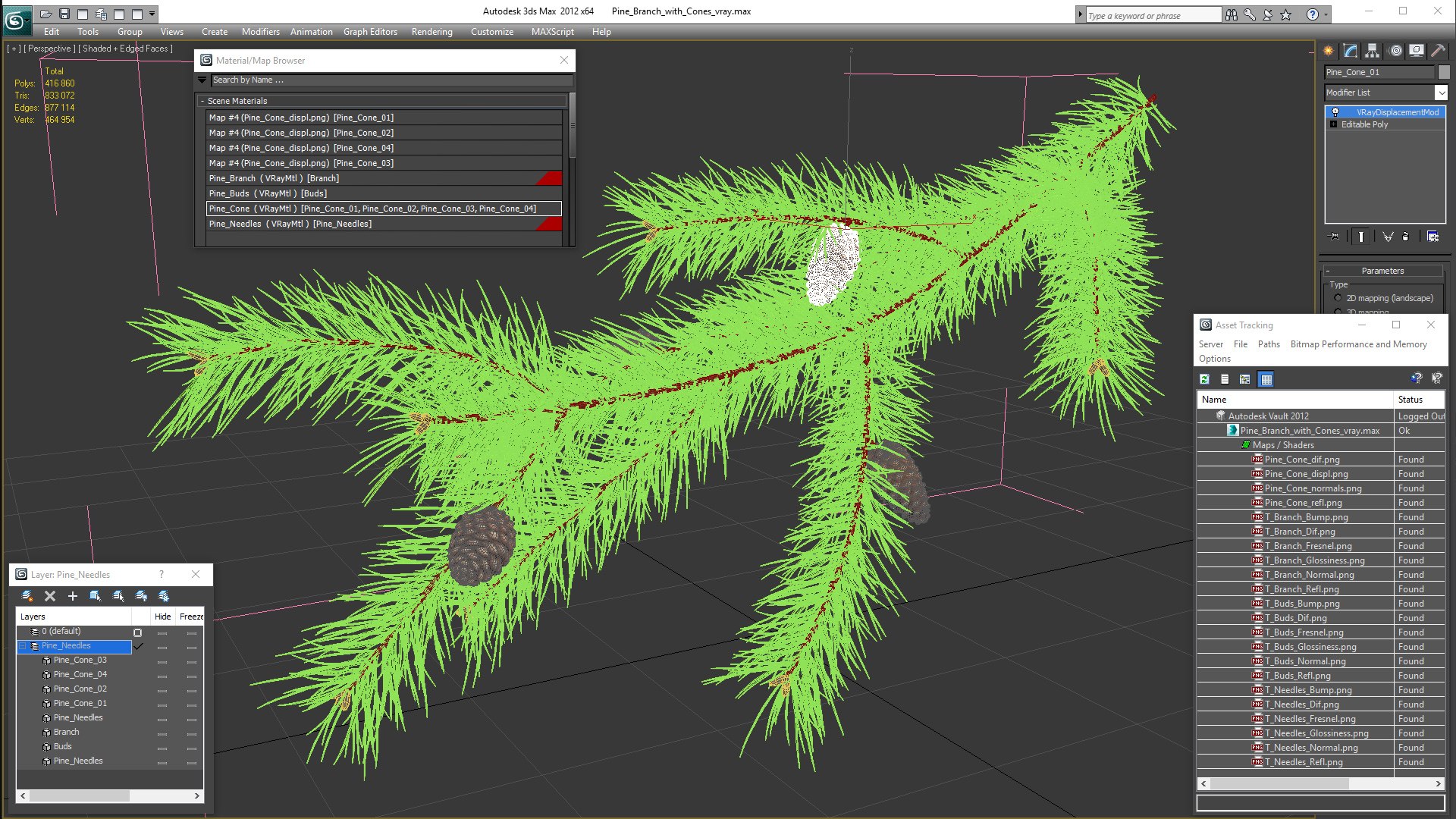Click Create New Layer icon in Layer dialog
Screen dimensions: 1456x819
click(27, 596)
